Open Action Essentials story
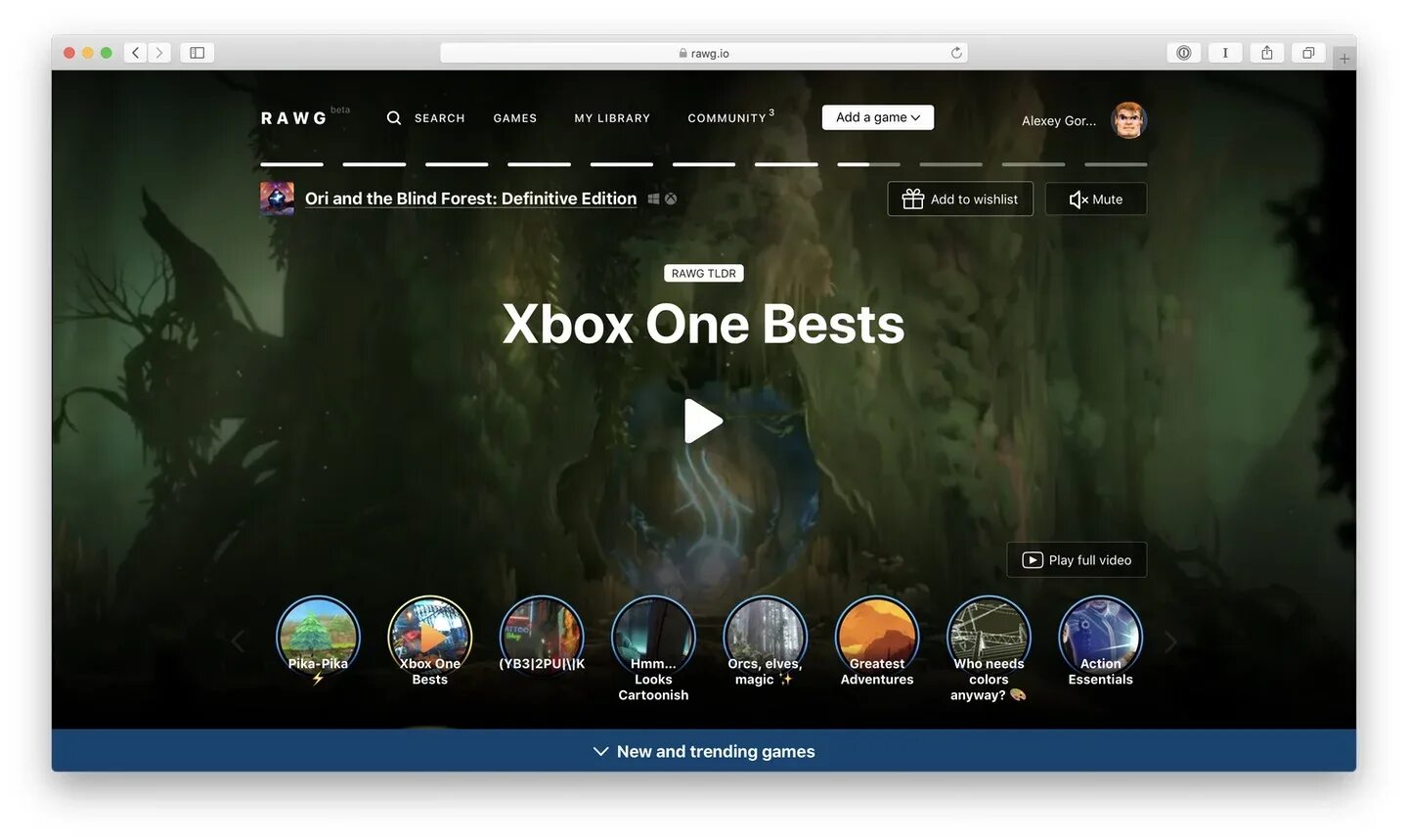 pyautogui.click(x=1100, y=638)
